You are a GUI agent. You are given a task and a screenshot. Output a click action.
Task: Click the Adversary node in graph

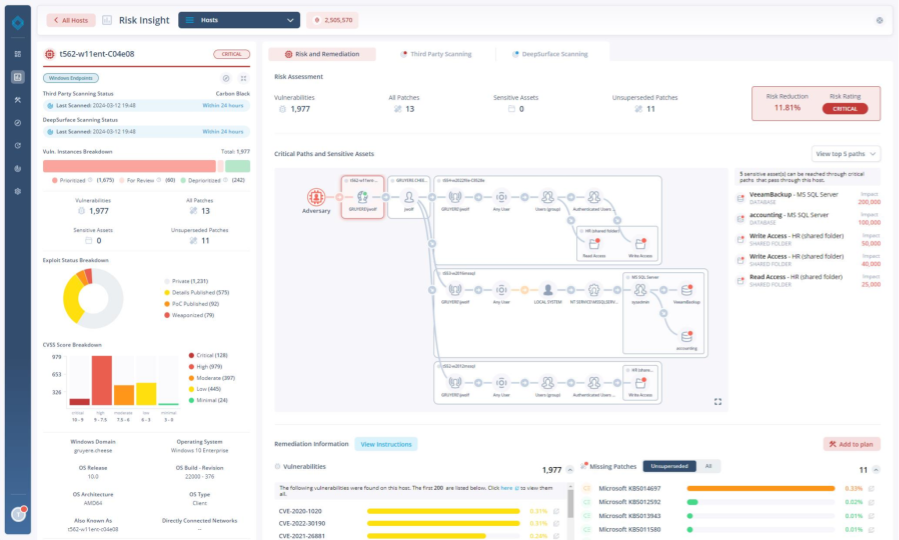click(x=316, y=197)
